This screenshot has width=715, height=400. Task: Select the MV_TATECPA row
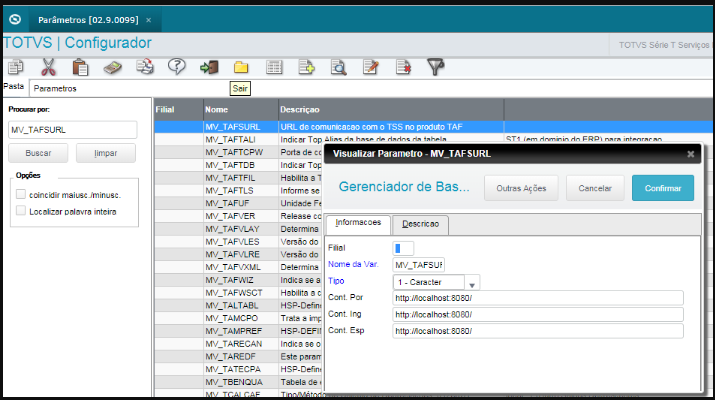pyautogui.click(x=238, y=369)
